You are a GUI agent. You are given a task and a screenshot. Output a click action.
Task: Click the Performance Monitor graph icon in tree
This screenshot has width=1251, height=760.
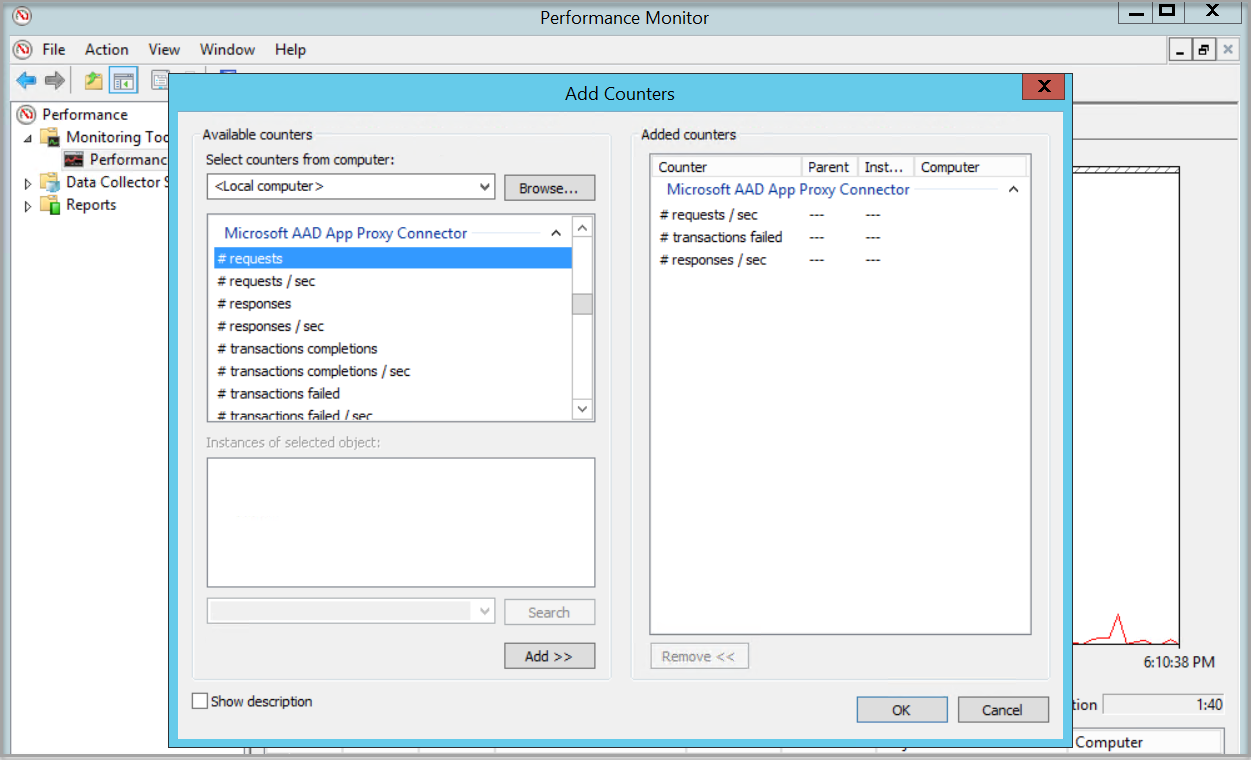click(x=74, y=159)
